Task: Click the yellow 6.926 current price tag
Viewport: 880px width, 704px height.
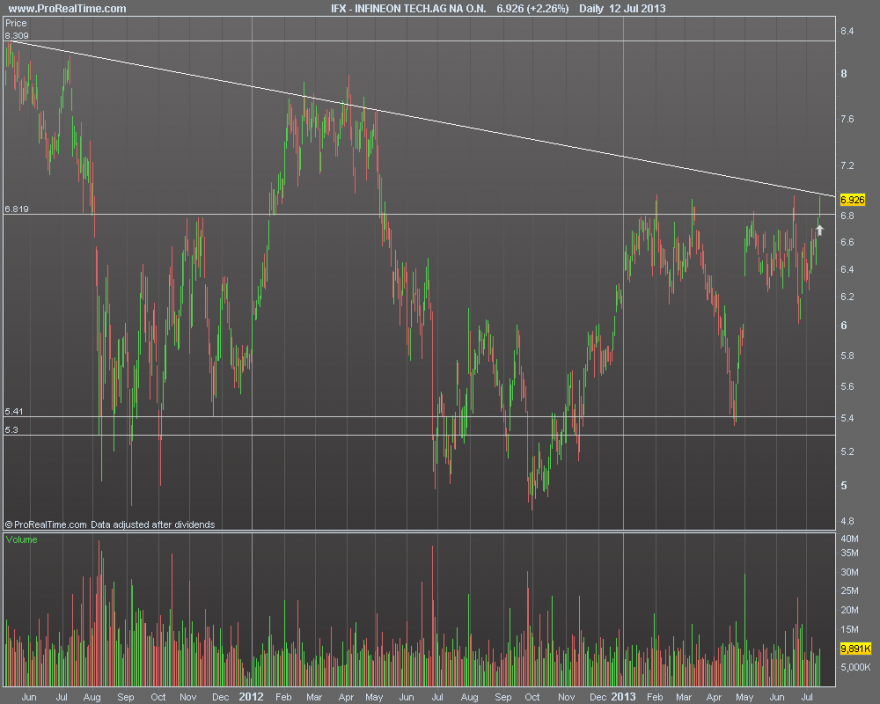Action: click(x=852, y=200)
